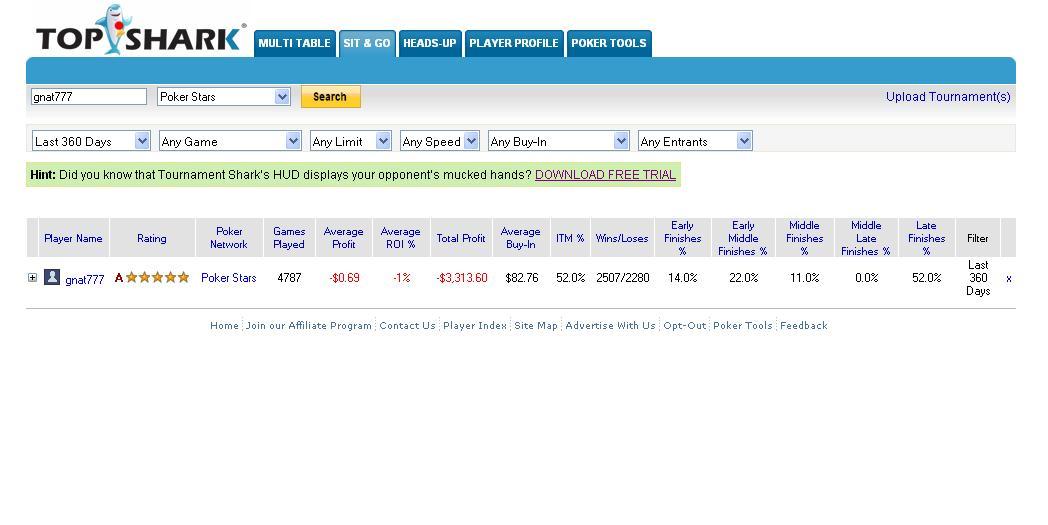Image resolution: width=1048 pixels, height=525 pixels.
Task: Open the Any Game dropdown
Action: point(230,141)
